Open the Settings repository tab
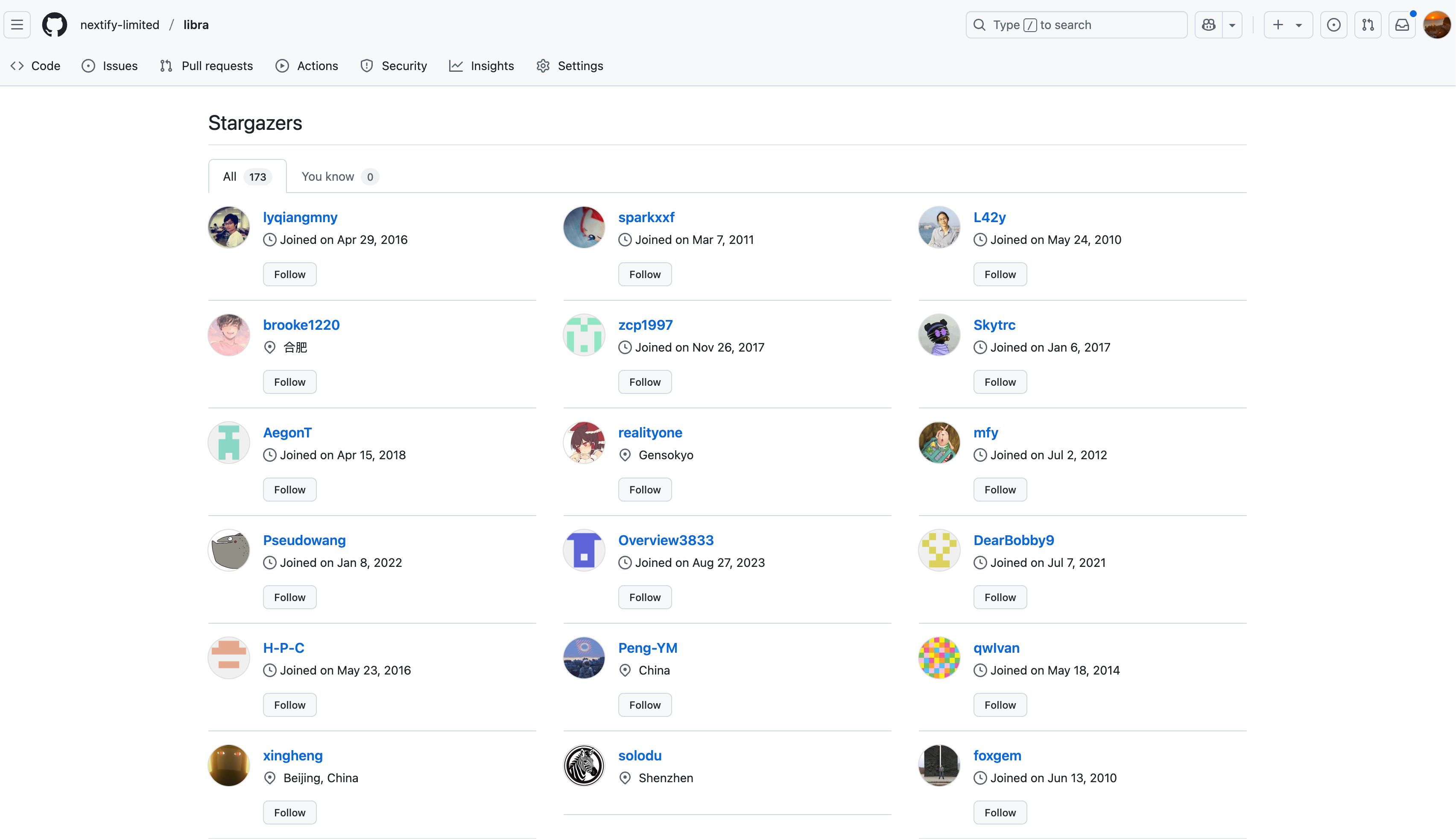This screenshot has height=839, width=1456. [570, 66]
